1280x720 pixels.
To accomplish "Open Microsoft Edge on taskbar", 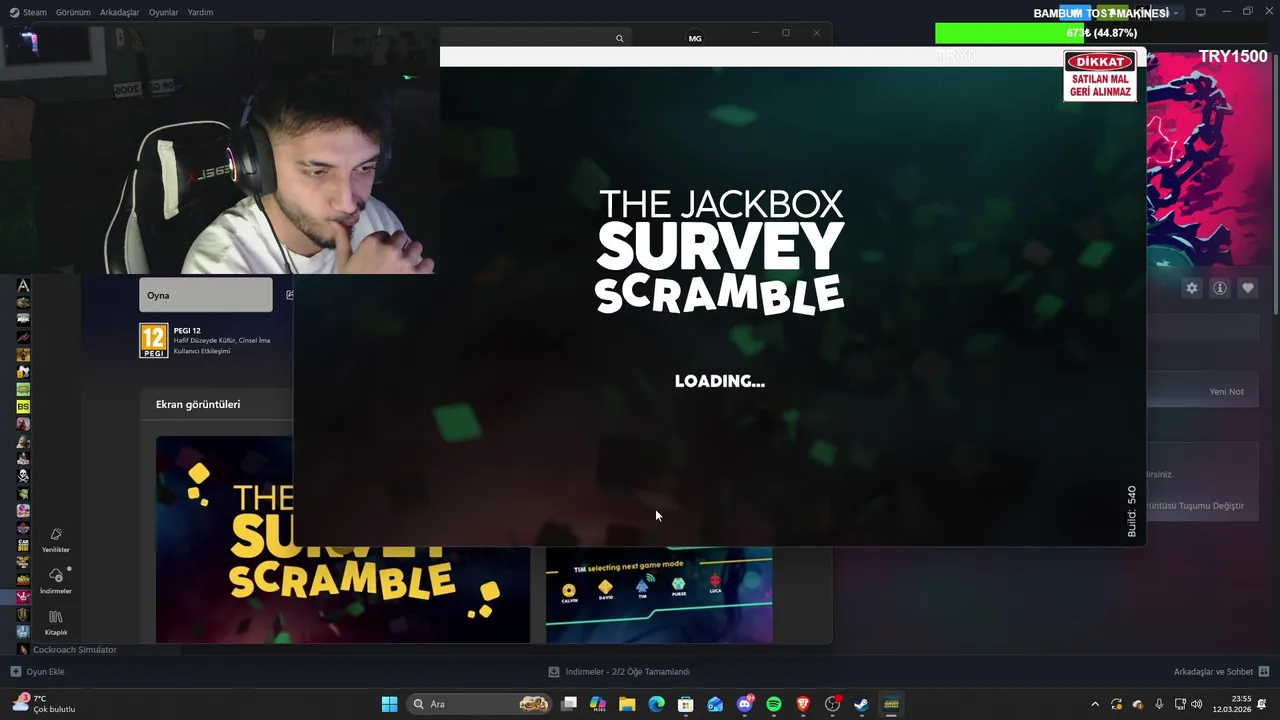I will click(656, 704).
